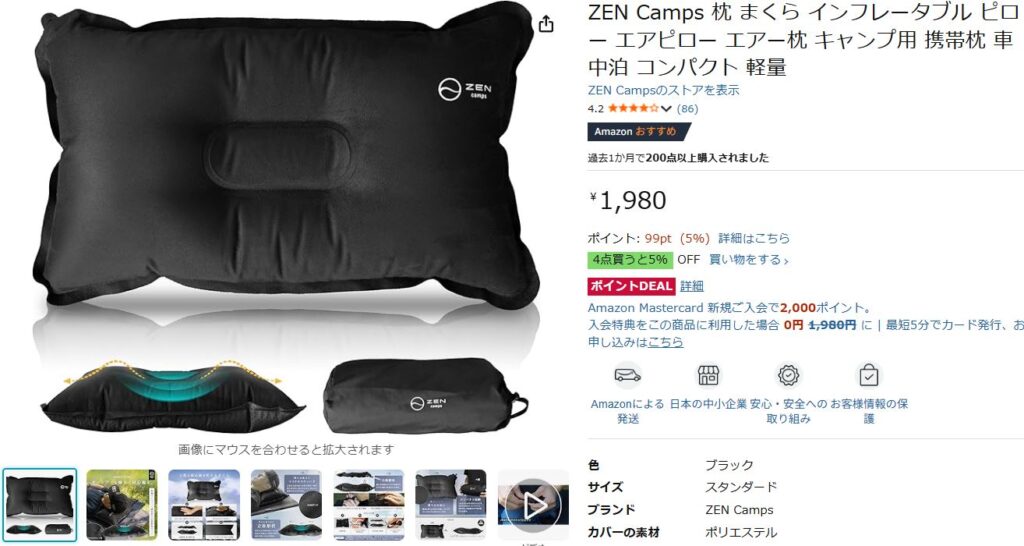This screenshot has height=546, width=1024.
Task: Select the third thumbnail with blue sky
Action: click(204, 504)
